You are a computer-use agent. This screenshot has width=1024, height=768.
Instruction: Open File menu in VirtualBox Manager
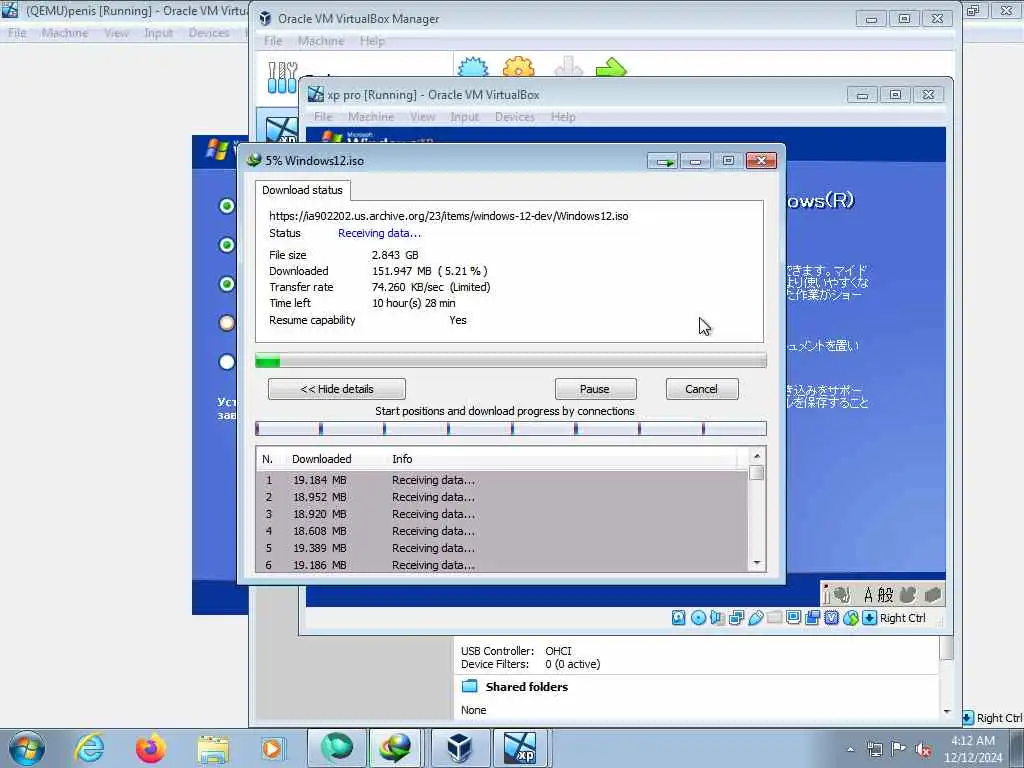(273, 41)
